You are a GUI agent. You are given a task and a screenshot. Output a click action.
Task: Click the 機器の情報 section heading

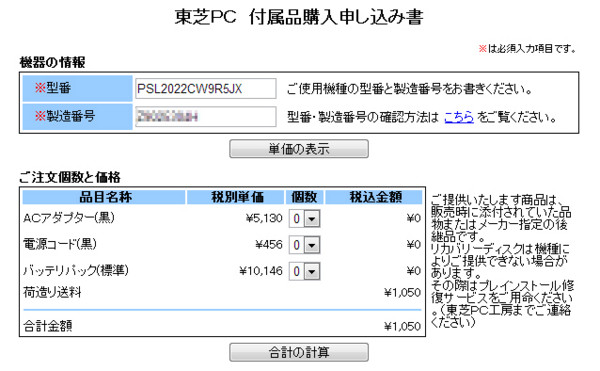coord(52,62)
